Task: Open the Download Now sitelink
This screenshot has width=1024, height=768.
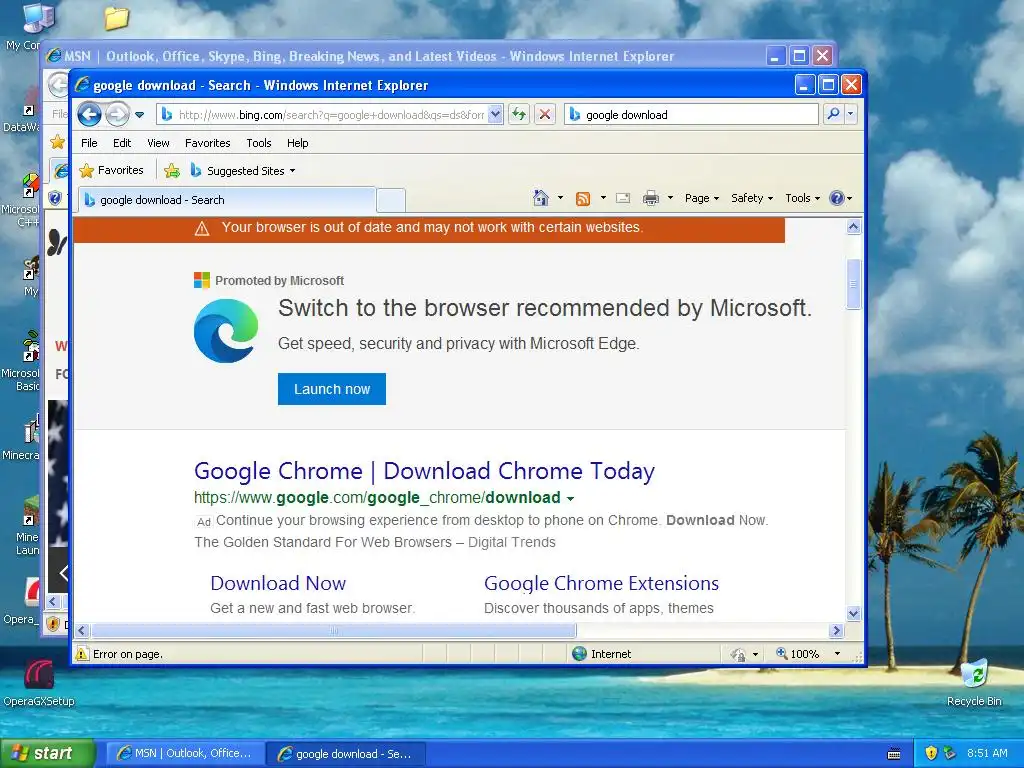Action: 278,583
